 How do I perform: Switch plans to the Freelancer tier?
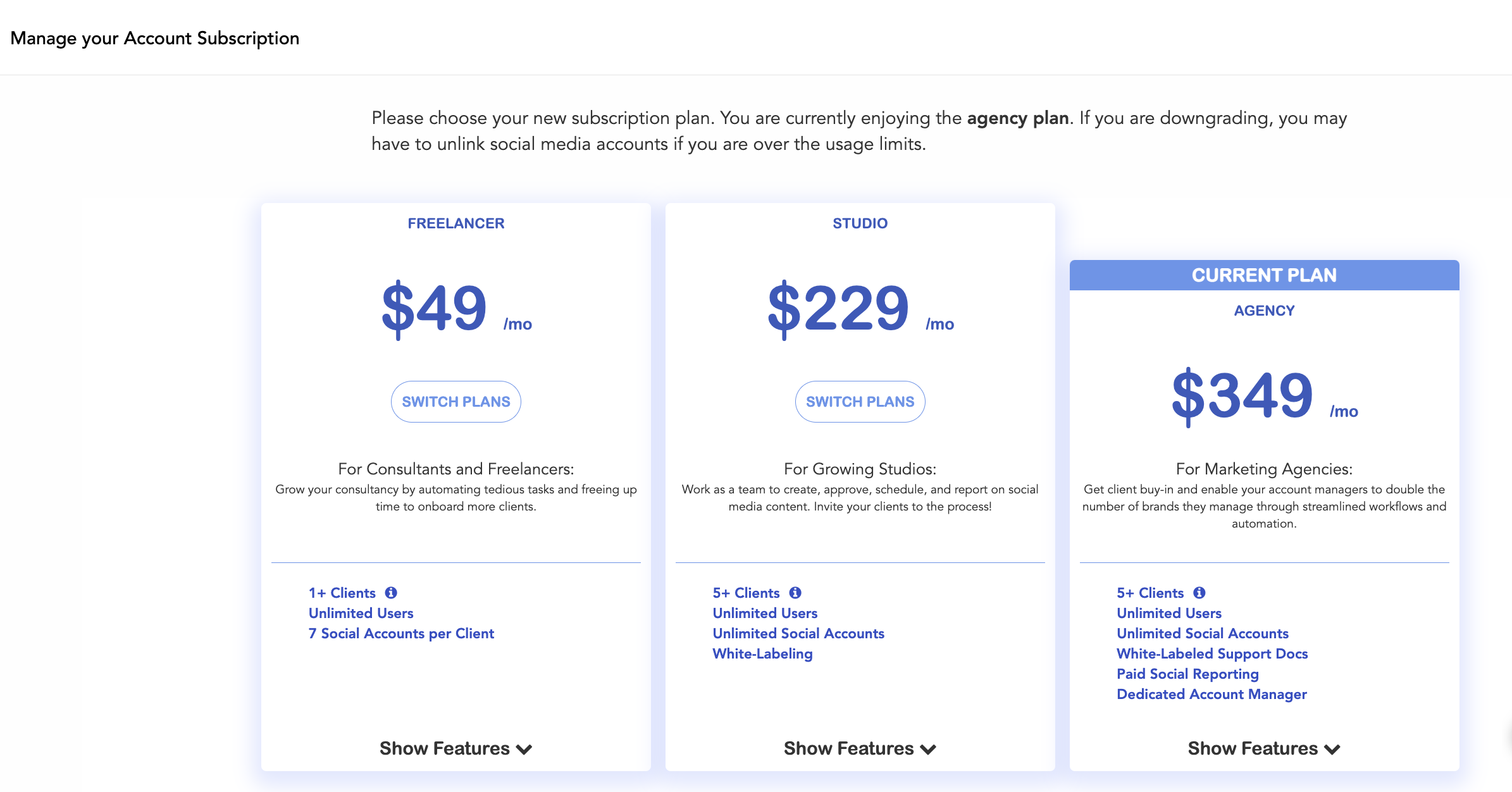[x=456, y=402]
